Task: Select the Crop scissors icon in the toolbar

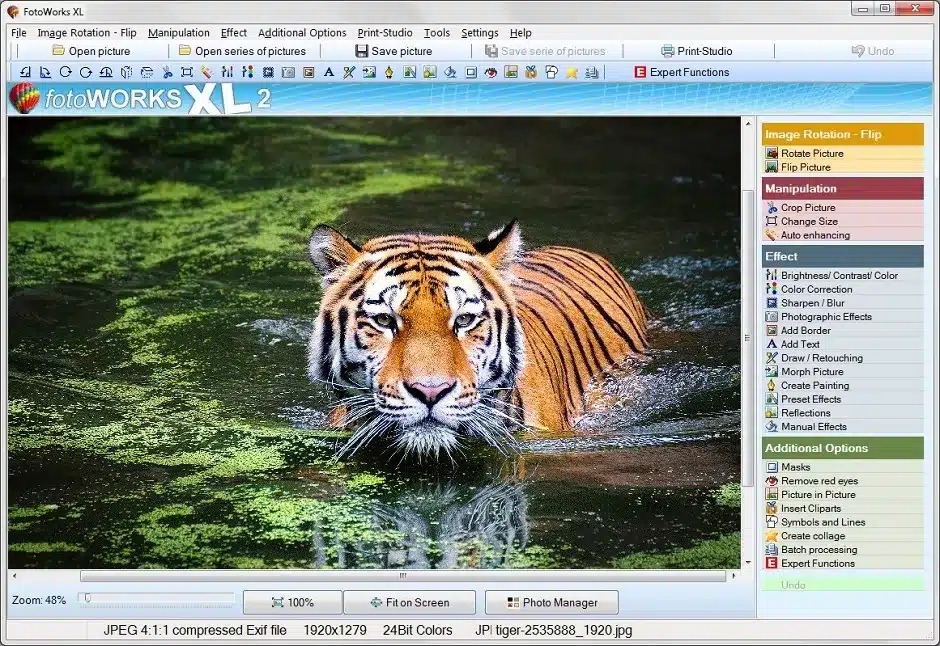Action: (167, 73)
